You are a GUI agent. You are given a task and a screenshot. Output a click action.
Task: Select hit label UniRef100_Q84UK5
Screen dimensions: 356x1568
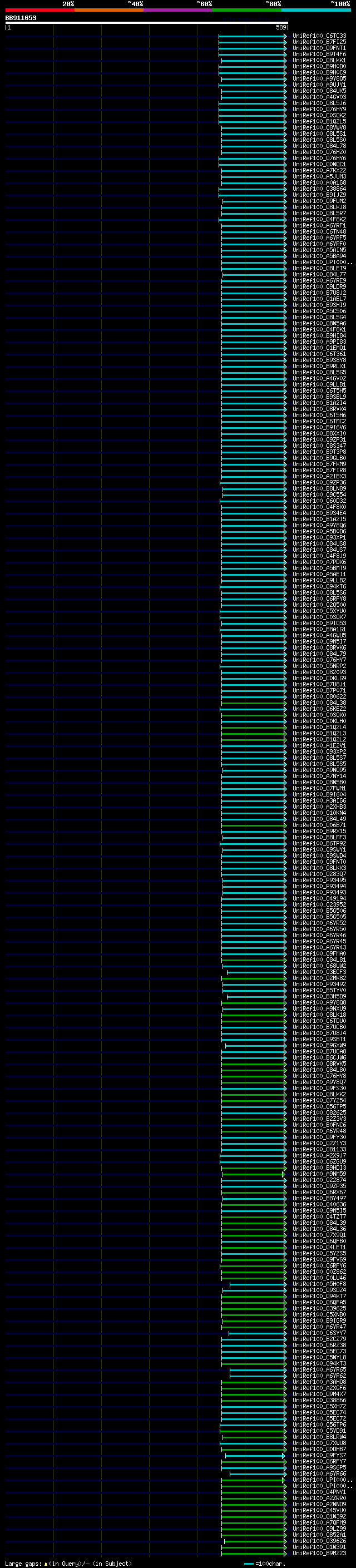click(319, 91)
